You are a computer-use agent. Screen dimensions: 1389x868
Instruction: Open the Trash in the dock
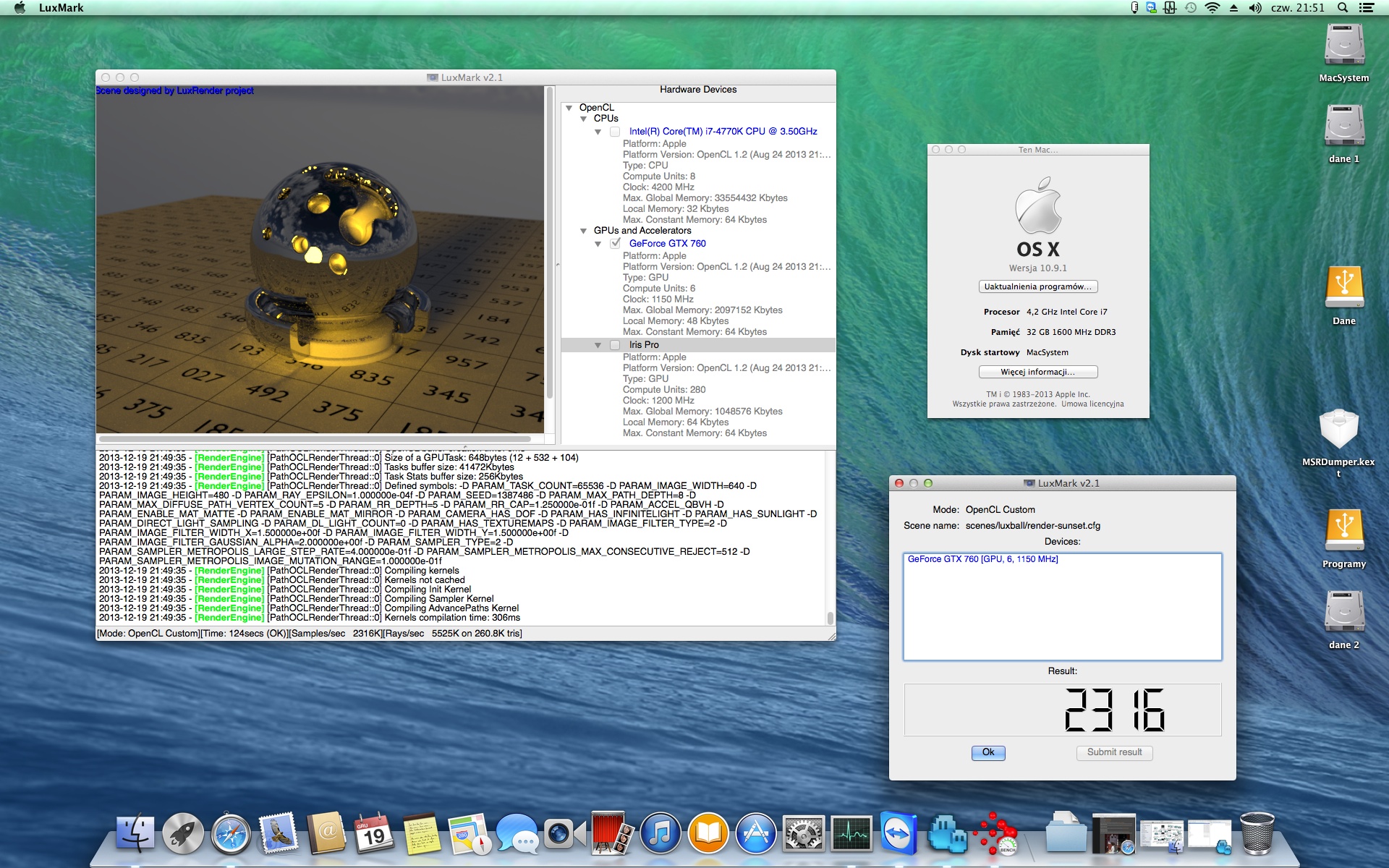1257,834
